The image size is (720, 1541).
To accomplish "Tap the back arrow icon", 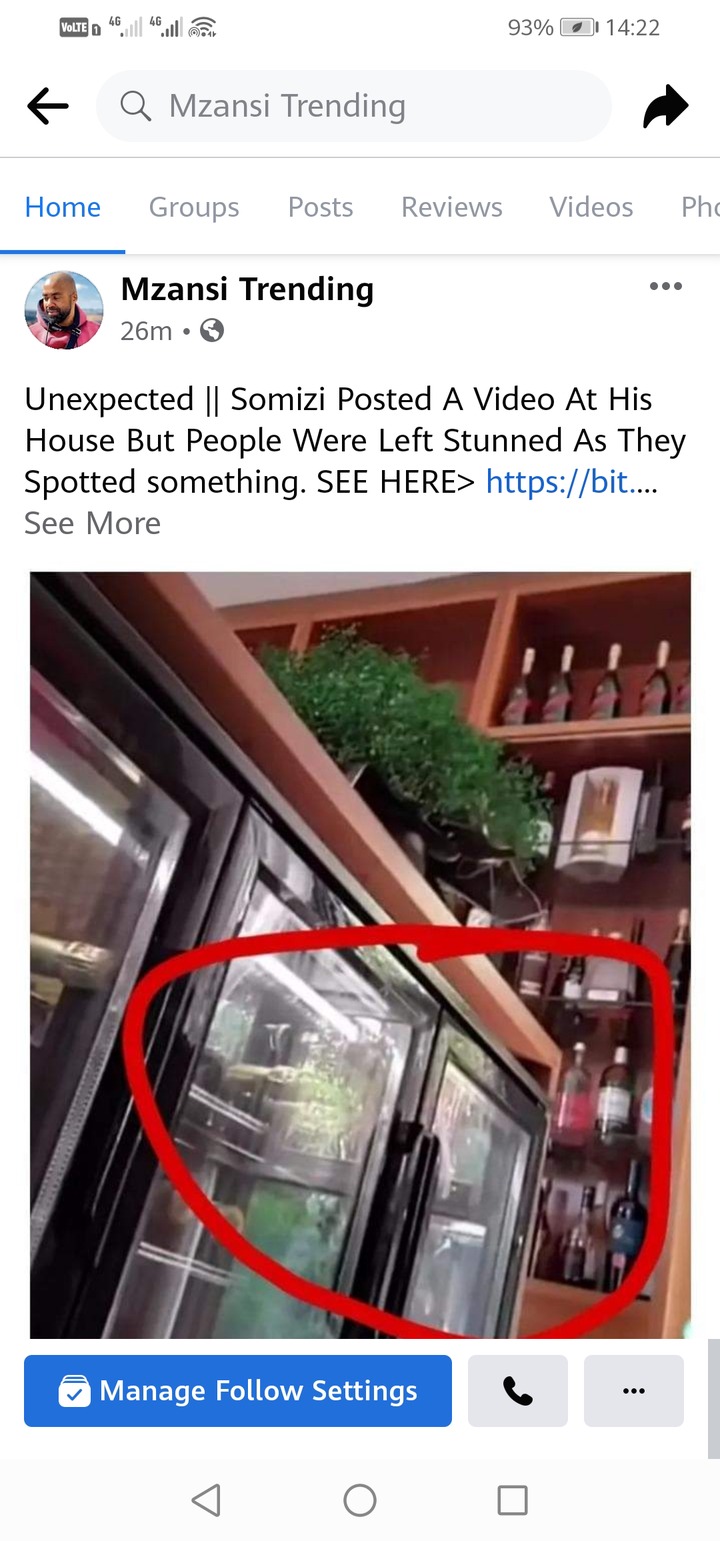I will [x=48, y=106].
